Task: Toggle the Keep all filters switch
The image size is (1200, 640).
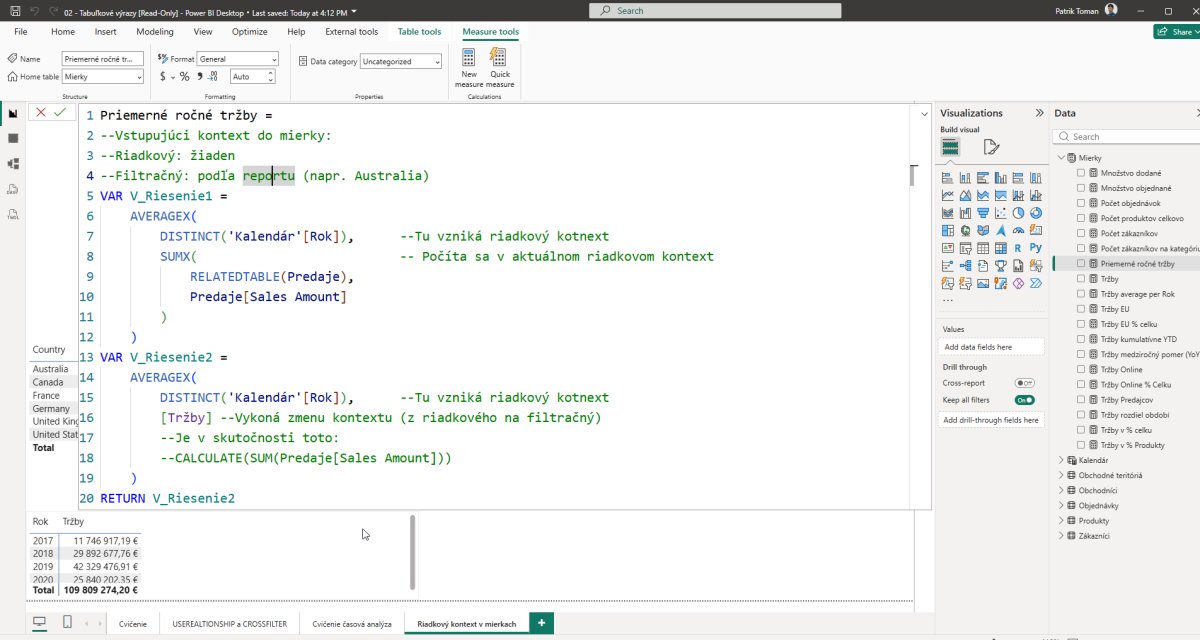Action: click(1024, 400)
